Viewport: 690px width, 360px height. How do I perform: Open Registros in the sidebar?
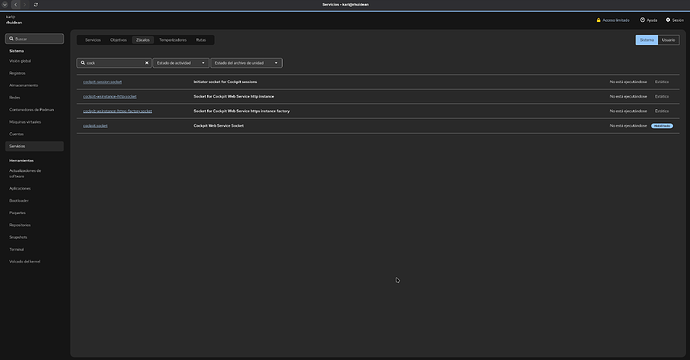point(34,73)
